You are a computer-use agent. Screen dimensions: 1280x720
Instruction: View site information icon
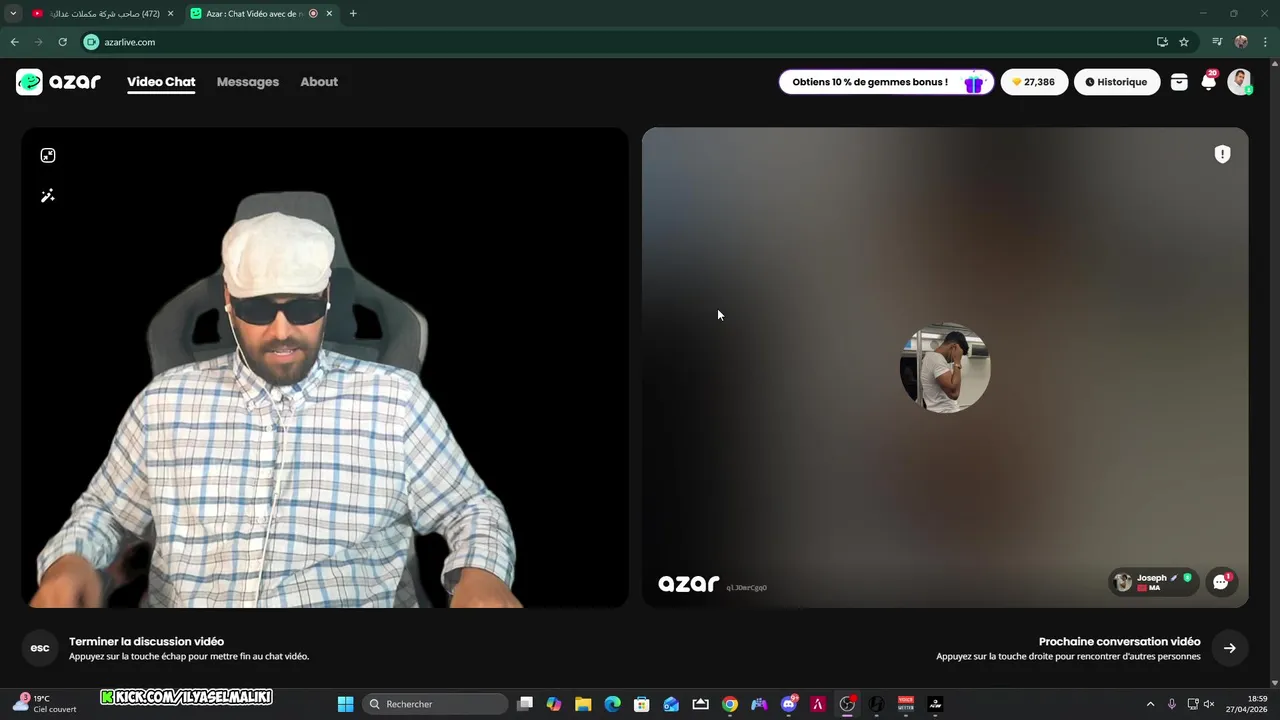click(x=91, y=42)
